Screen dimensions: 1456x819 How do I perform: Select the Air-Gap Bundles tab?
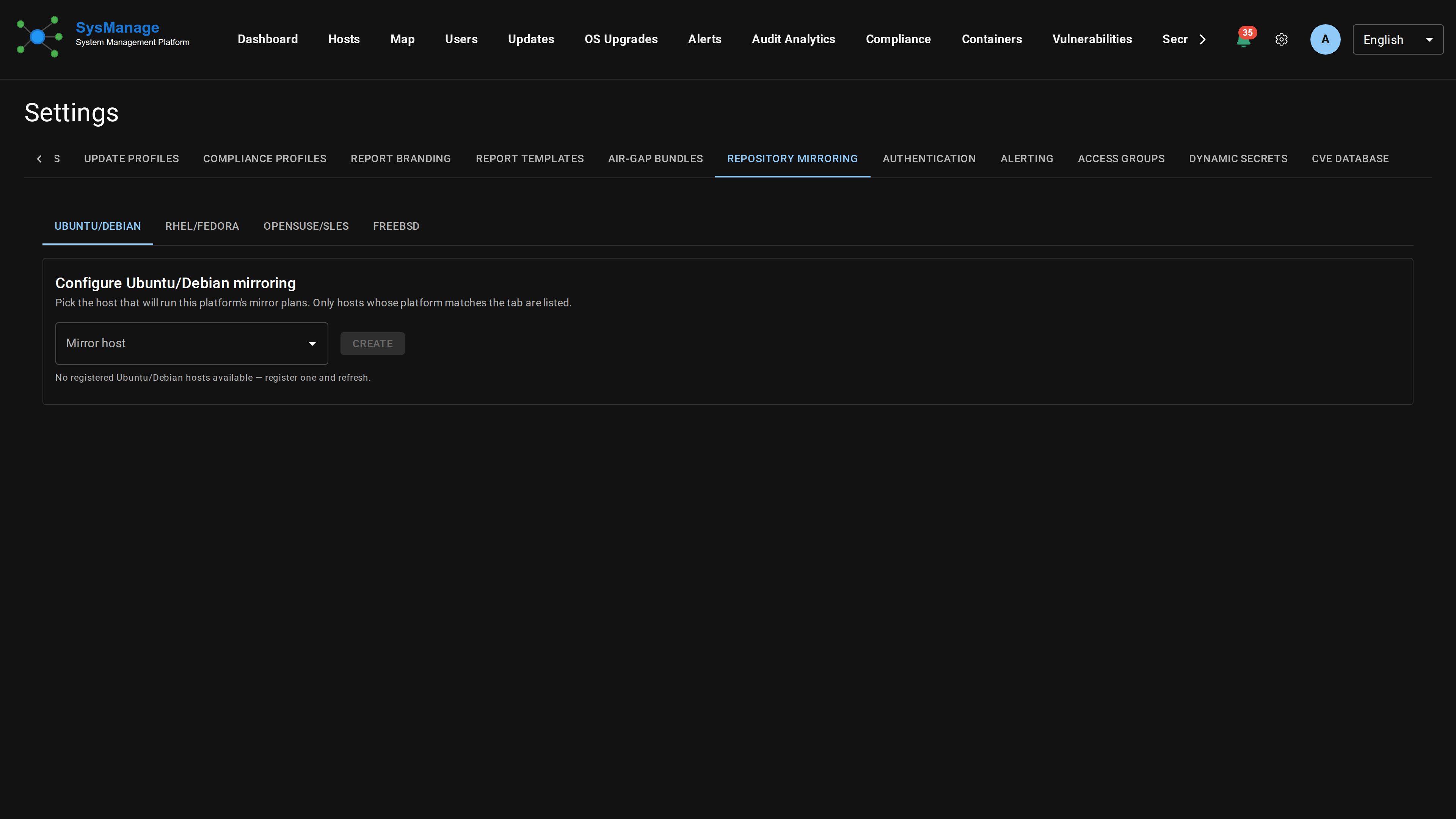[655, 159]
